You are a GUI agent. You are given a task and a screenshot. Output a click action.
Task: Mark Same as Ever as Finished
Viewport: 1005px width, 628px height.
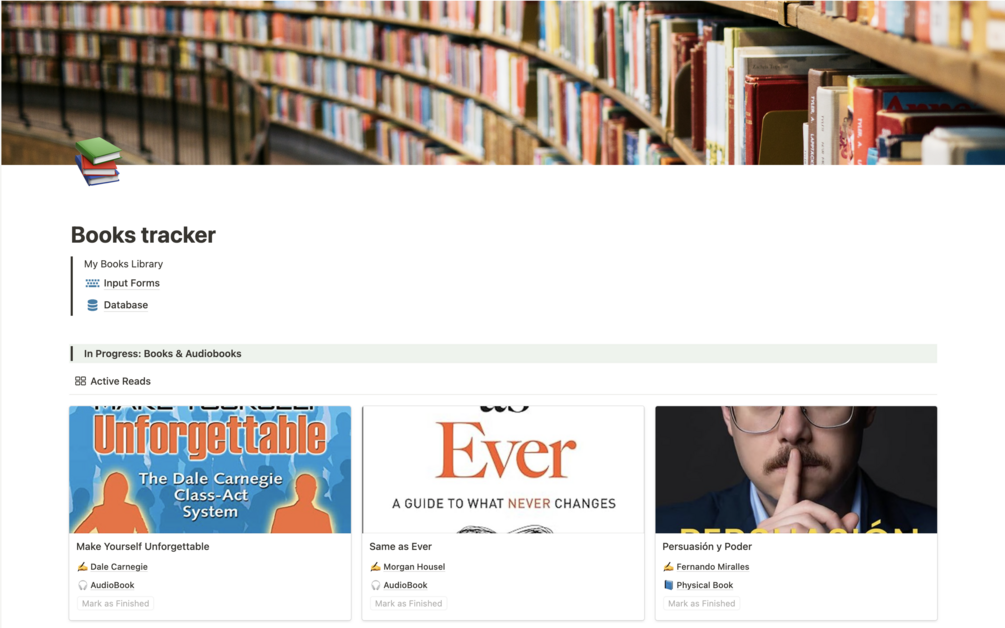point(408,604)
